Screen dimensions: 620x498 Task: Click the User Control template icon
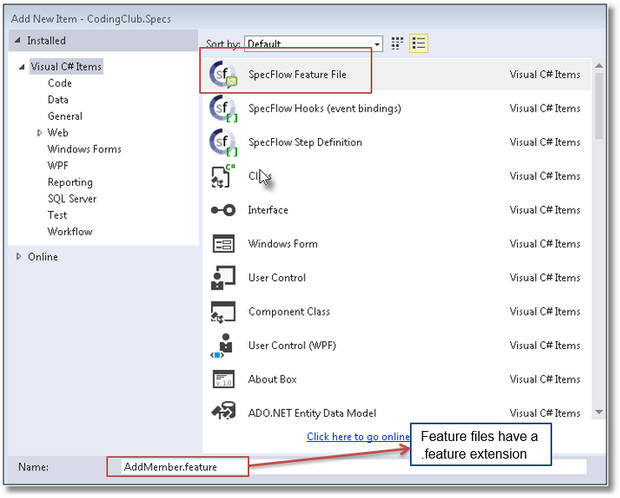pyautogui.click(x=223, y=278)
